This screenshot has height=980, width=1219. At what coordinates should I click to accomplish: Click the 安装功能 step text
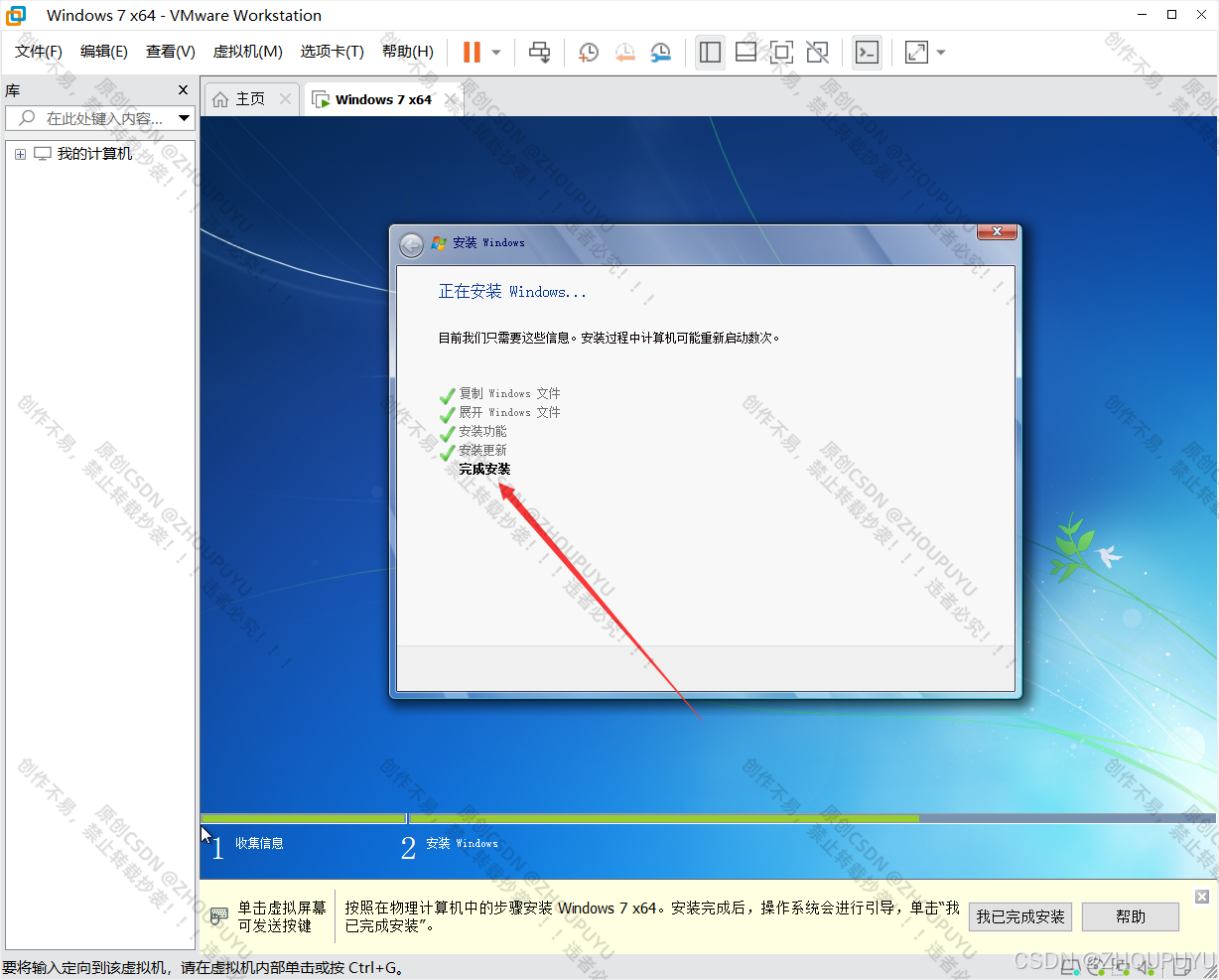[x=482, y=431]
